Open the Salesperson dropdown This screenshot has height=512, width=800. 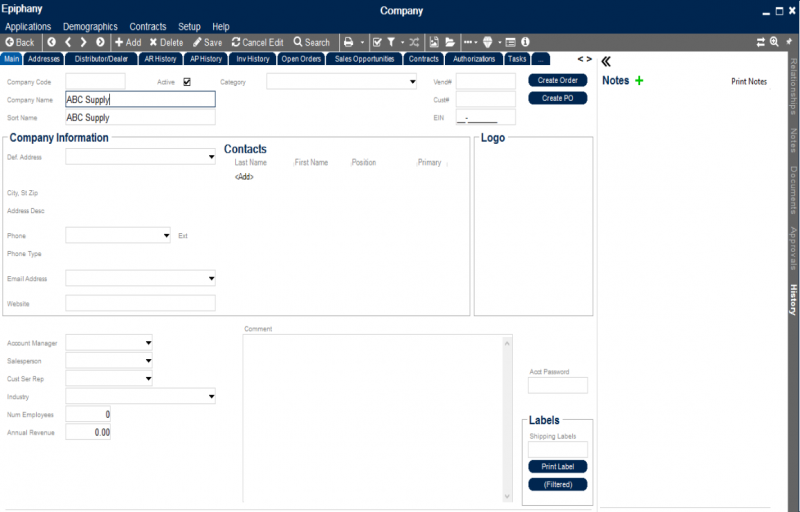click(x=148, y=361)
